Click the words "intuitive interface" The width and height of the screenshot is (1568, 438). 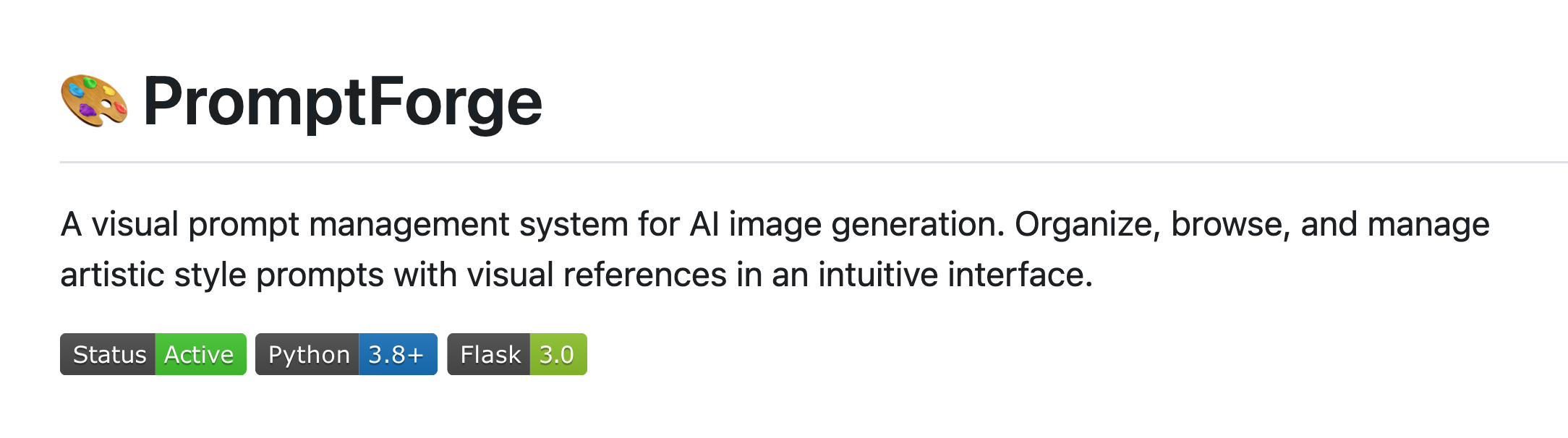point(955,275)
